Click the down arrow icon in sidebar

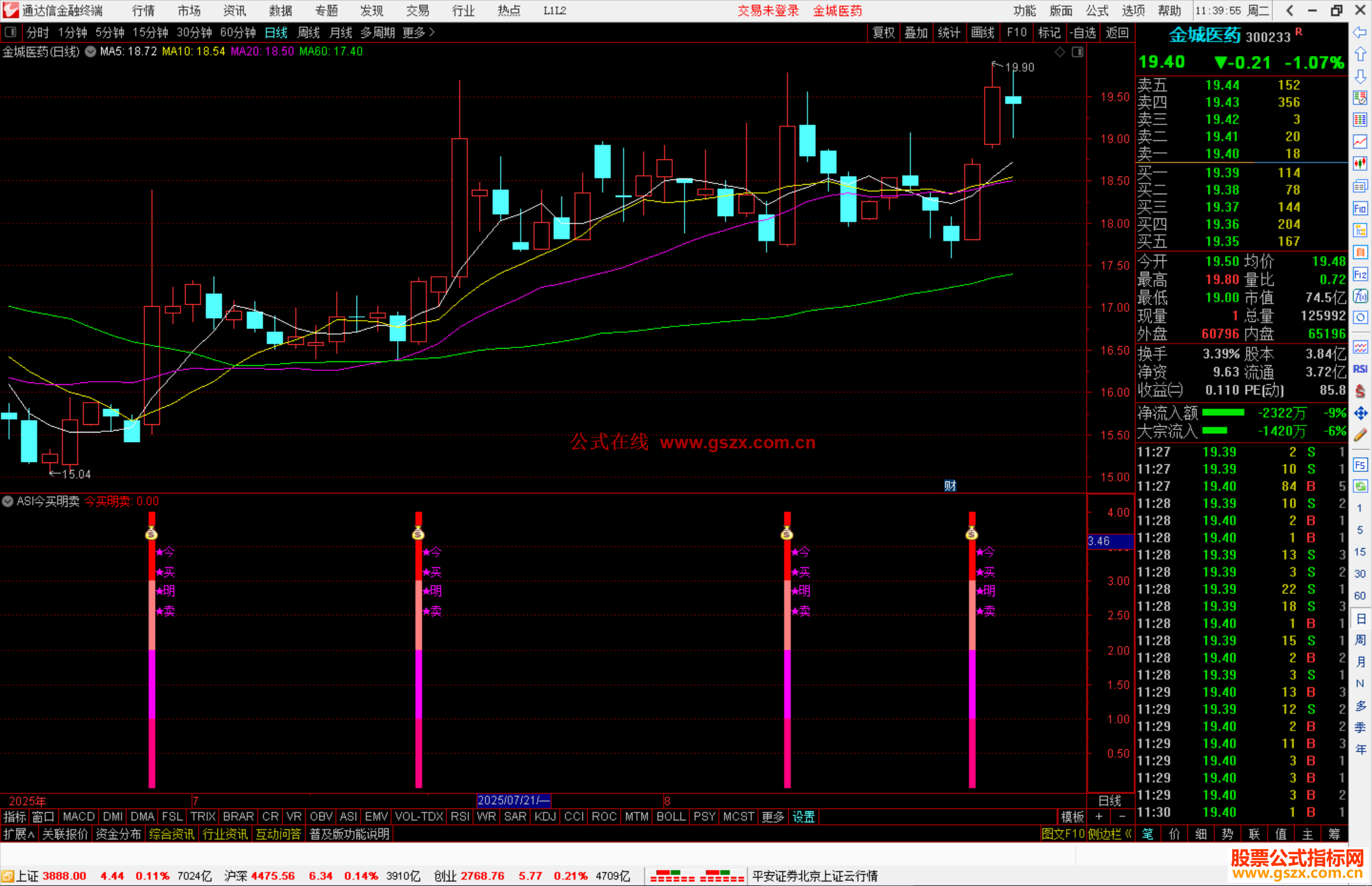[1360, 76]
